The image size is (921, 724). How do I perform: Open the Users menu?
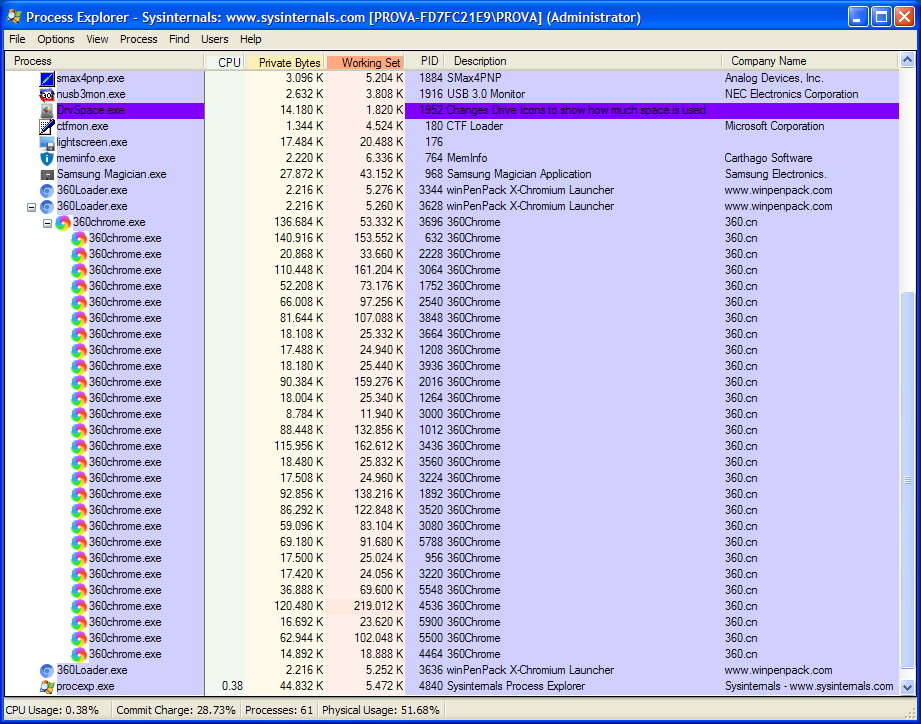point(214,39)
